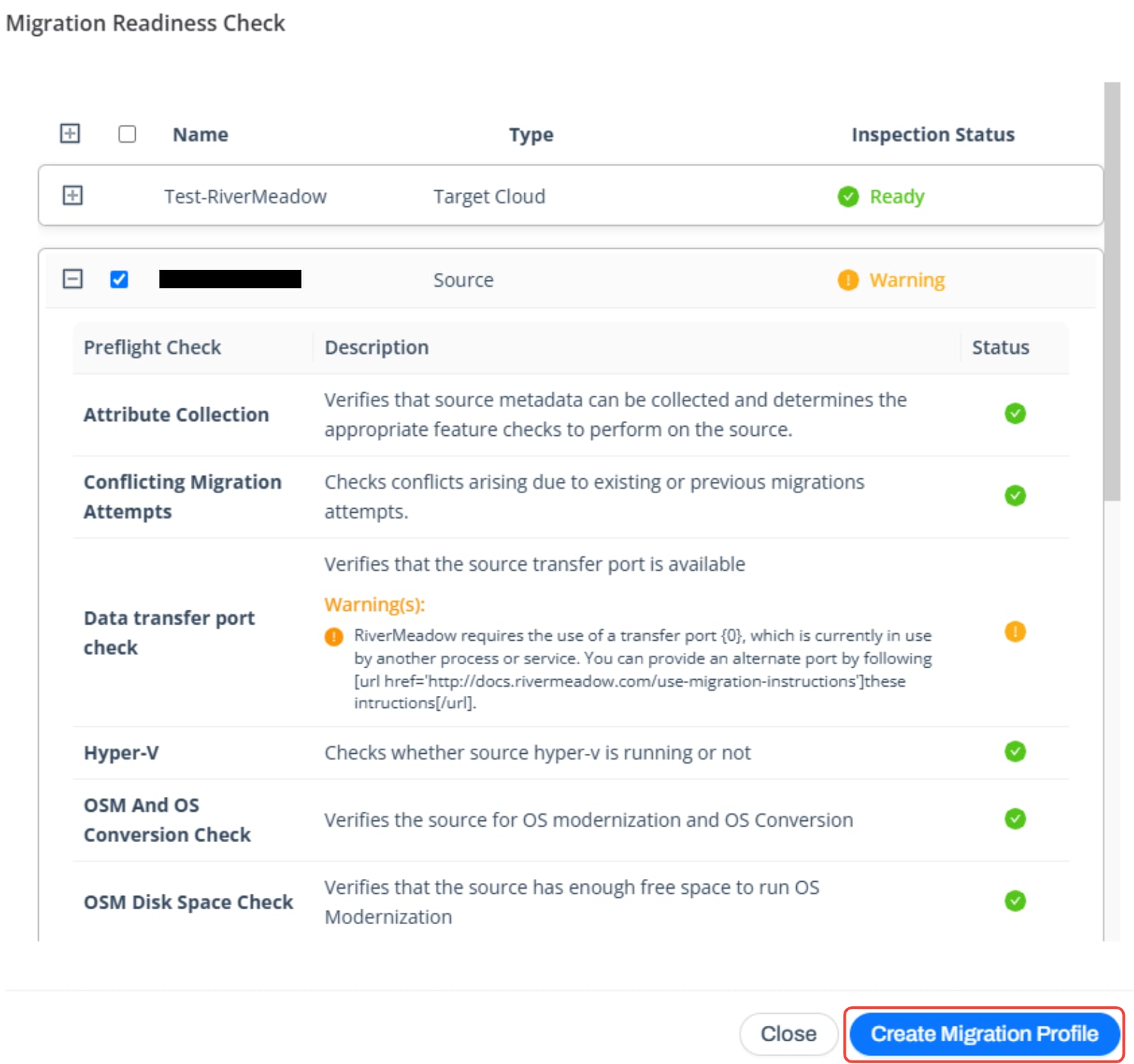Click the OSM And OS Conversion Check label

(167, 820)
